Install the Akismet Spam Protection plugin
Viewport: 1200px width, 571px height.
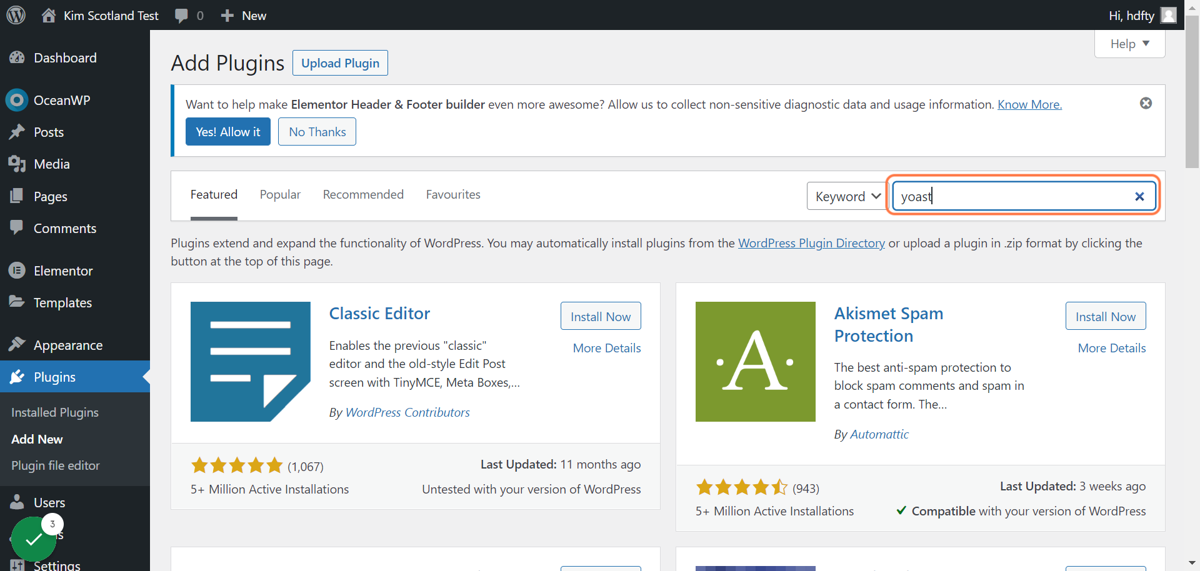coord(1106,316)
